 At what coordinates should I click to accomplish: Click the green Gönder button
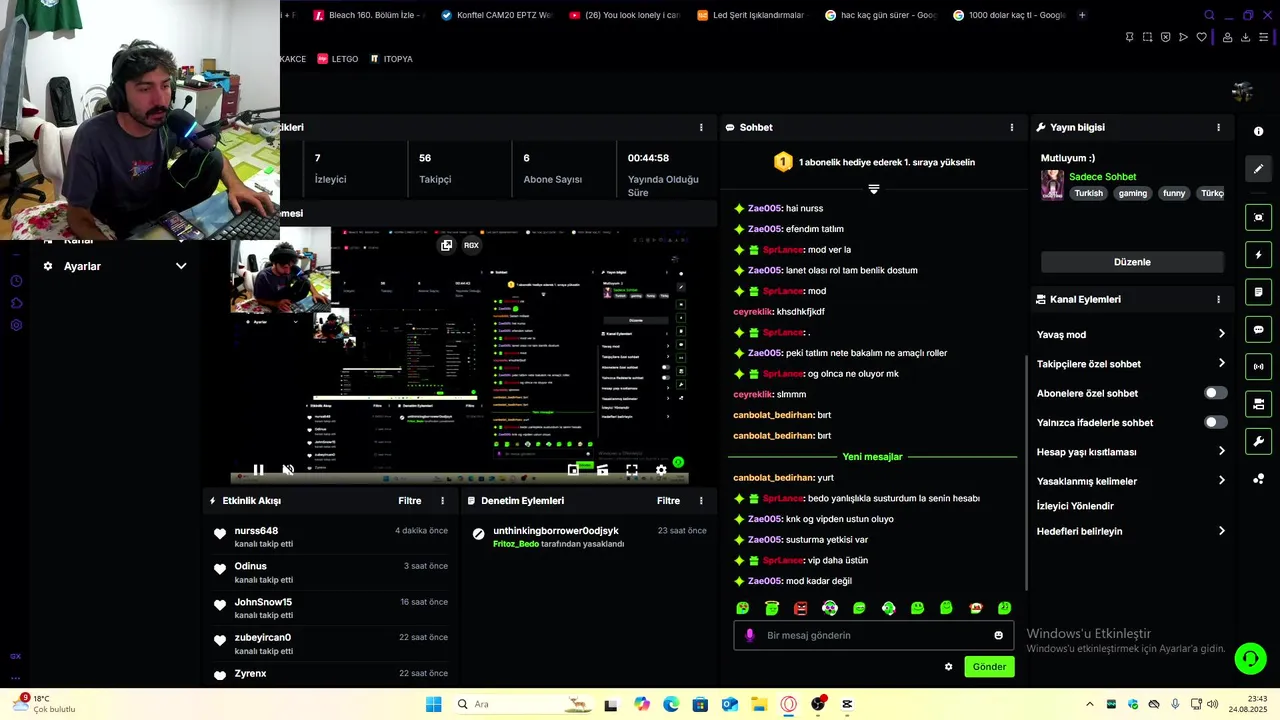pyautogui.click(x=989, y=667)
